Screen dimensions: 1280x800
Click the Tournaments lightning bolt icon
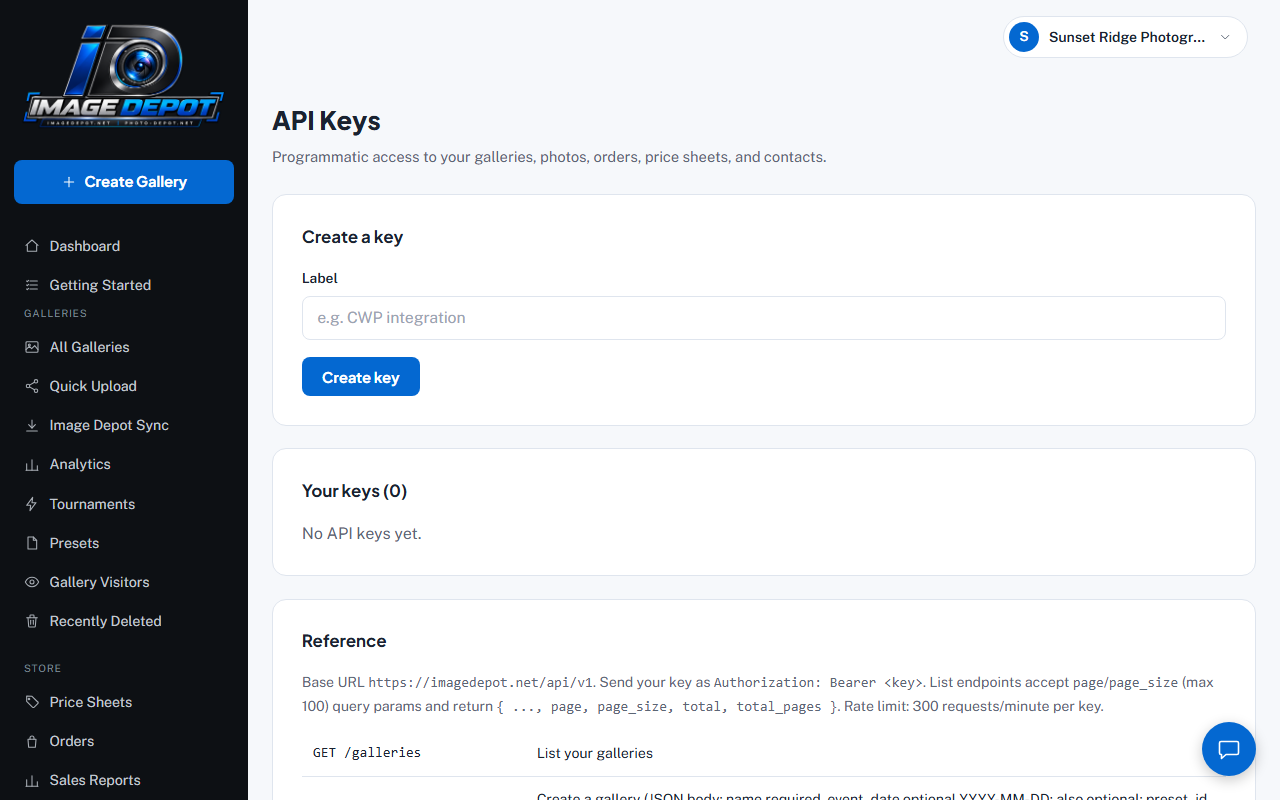coord(32,504)
